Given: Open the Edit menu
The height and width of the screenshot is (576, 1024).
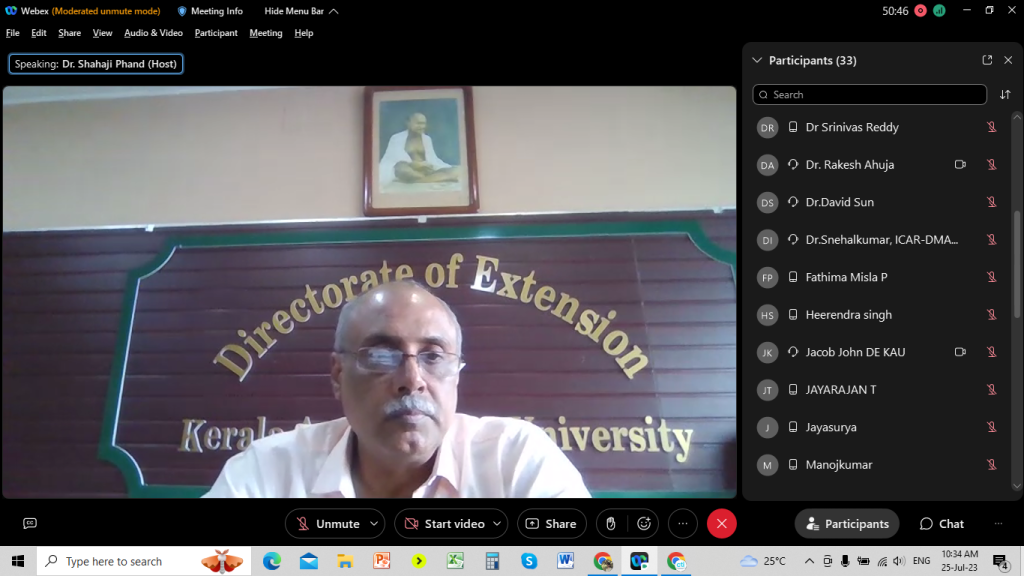Looking at the screenshot, I should [x=39, y=33].
